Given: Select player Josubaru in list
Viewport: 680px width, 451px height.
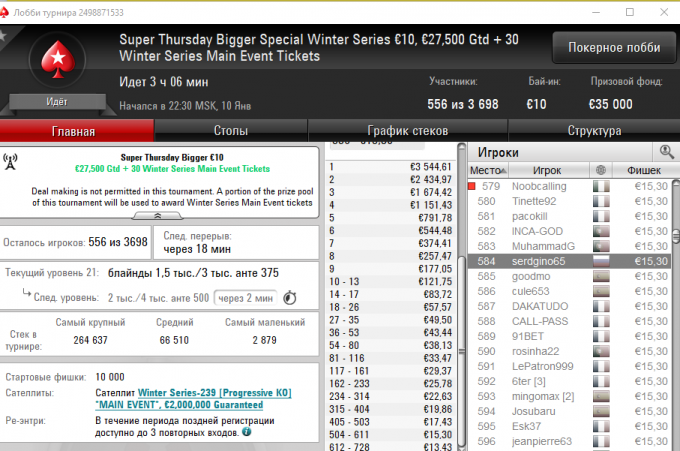Looking at the screenshot, I should 569,412.
